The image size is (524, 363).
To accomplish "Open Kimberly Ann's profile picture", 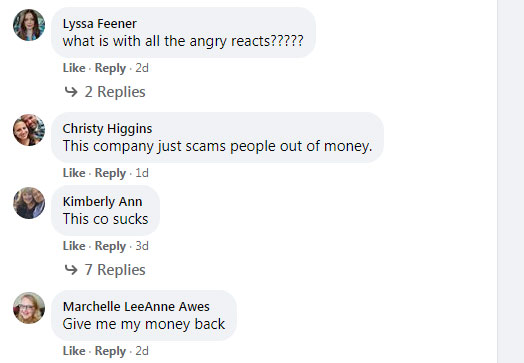I will pyautogui.click(x=29, y=203).
